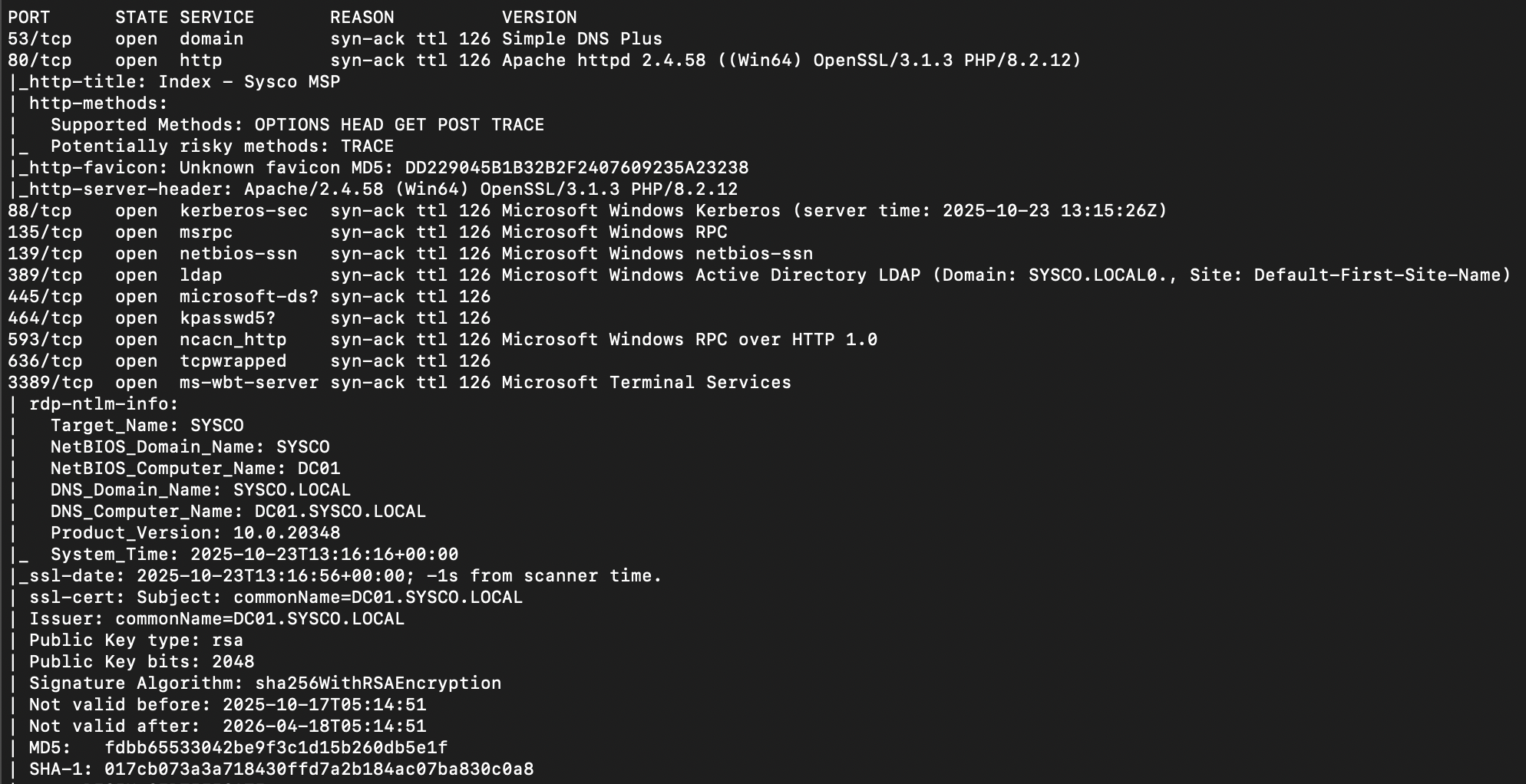This screenshot has width=1526, height=784.
Task: Click the Potentially risky methods TRACE line
Action: (x=222, y=146)
